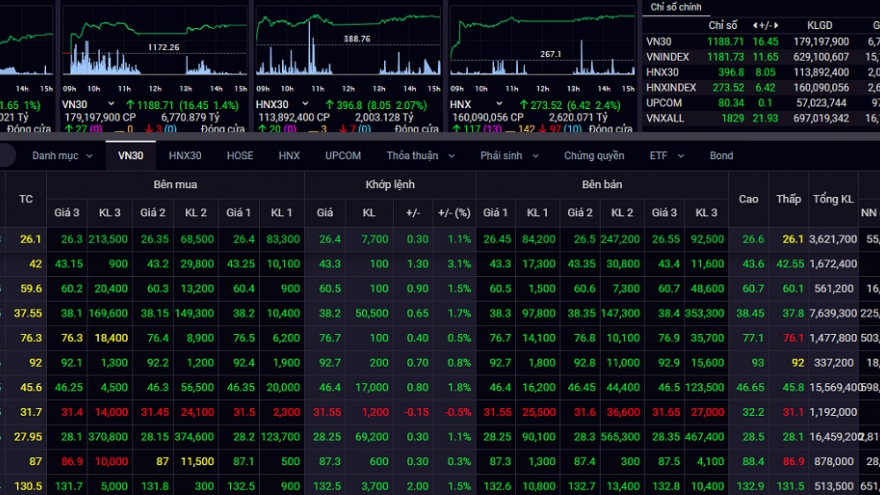
Task: Open the HNX30 intraday chart
Action: [x=347, y=45]
